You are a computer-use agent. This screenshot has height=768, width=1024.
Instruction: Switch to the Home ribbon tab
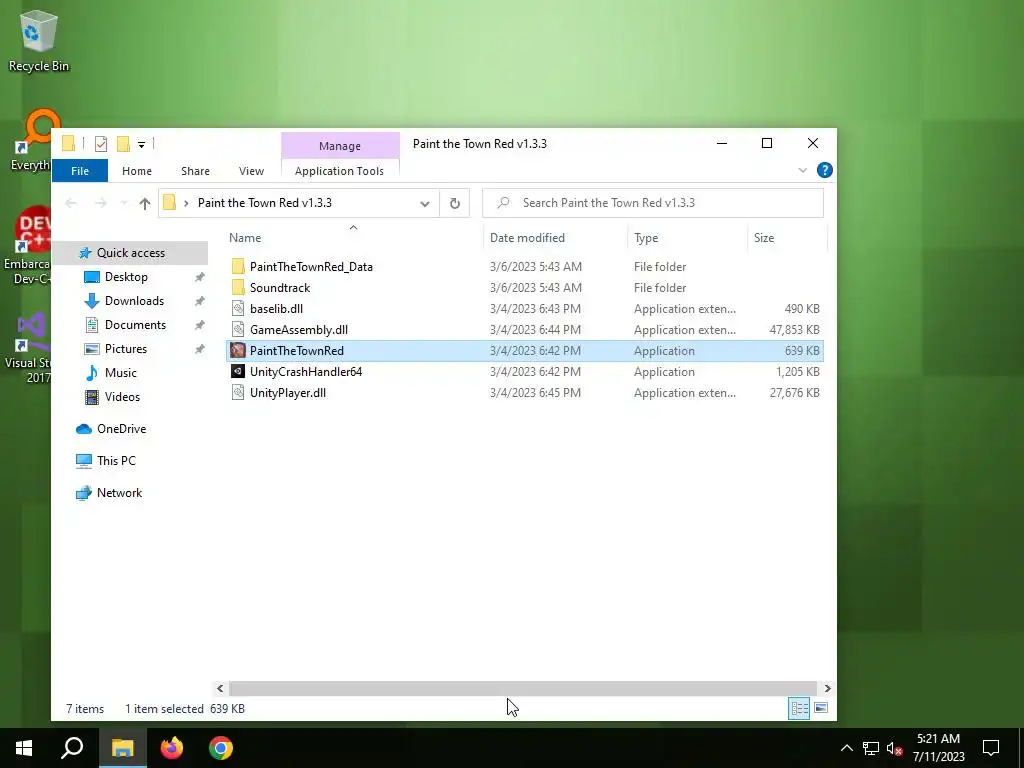click(136, 171)
